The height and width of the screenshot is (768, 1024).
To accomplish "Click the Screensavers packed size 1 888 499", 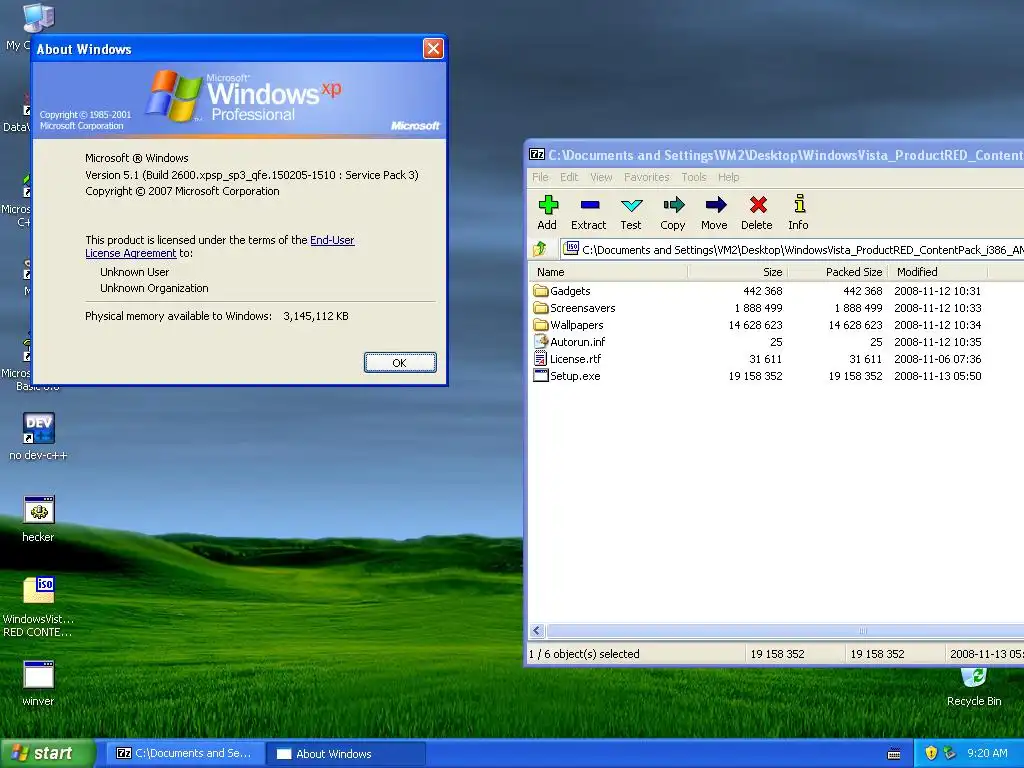I will coord(858,308).
